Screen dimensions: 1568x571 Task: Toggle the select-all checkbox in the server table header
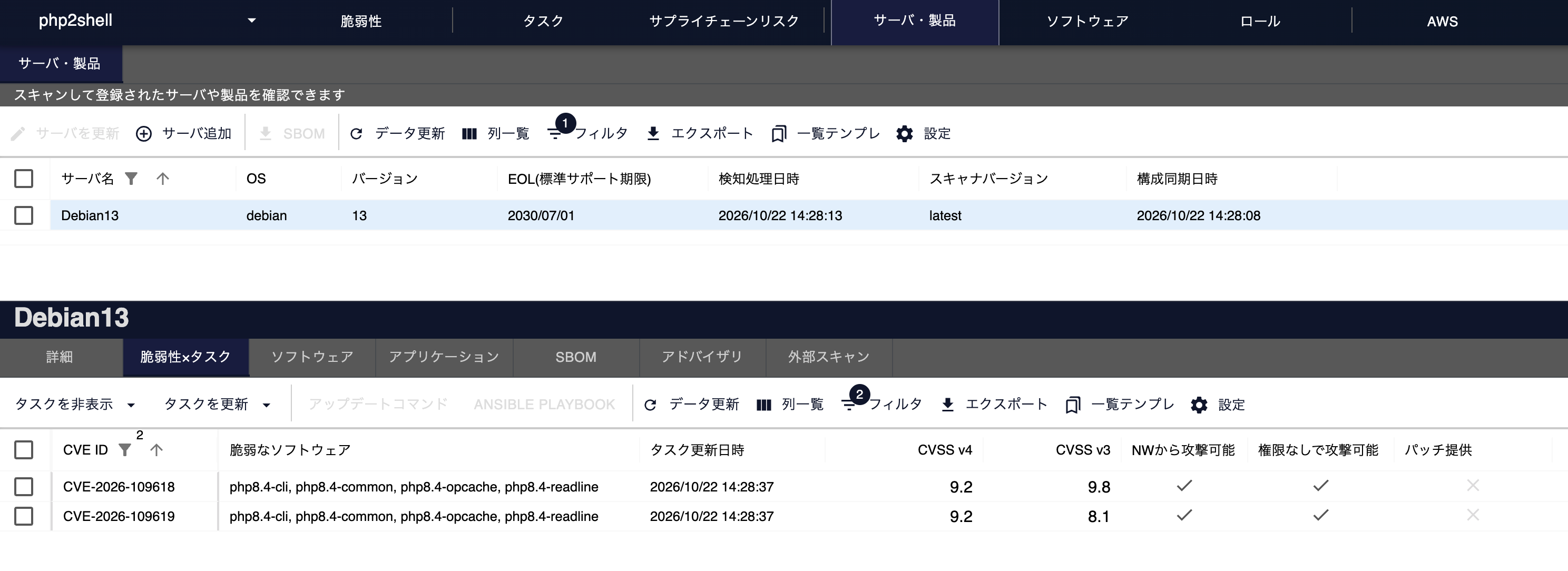pos(24,179)
